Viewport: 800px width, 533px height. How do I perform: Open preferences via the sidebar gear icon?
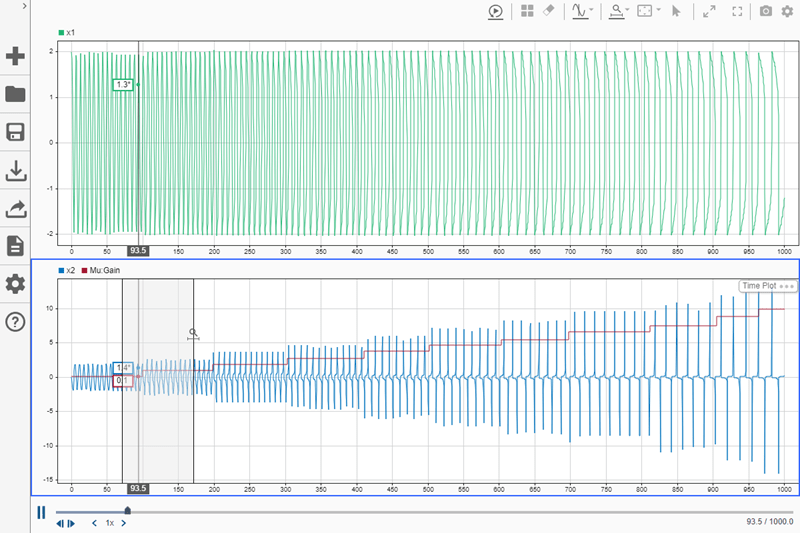(15, 284)
